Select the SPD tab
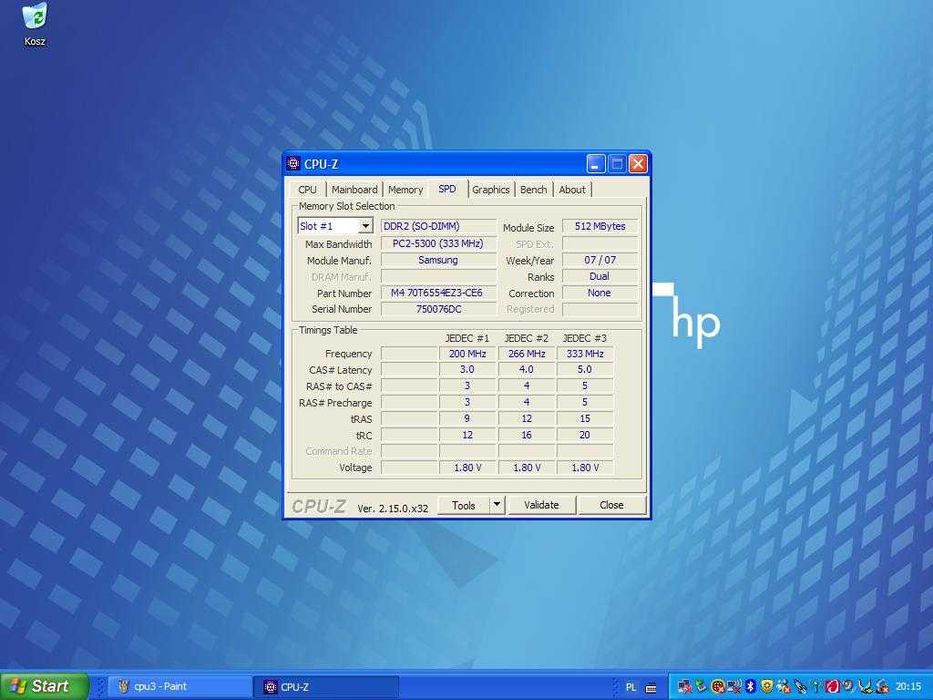Screen dimensions: 933x700 coord(447,189)
